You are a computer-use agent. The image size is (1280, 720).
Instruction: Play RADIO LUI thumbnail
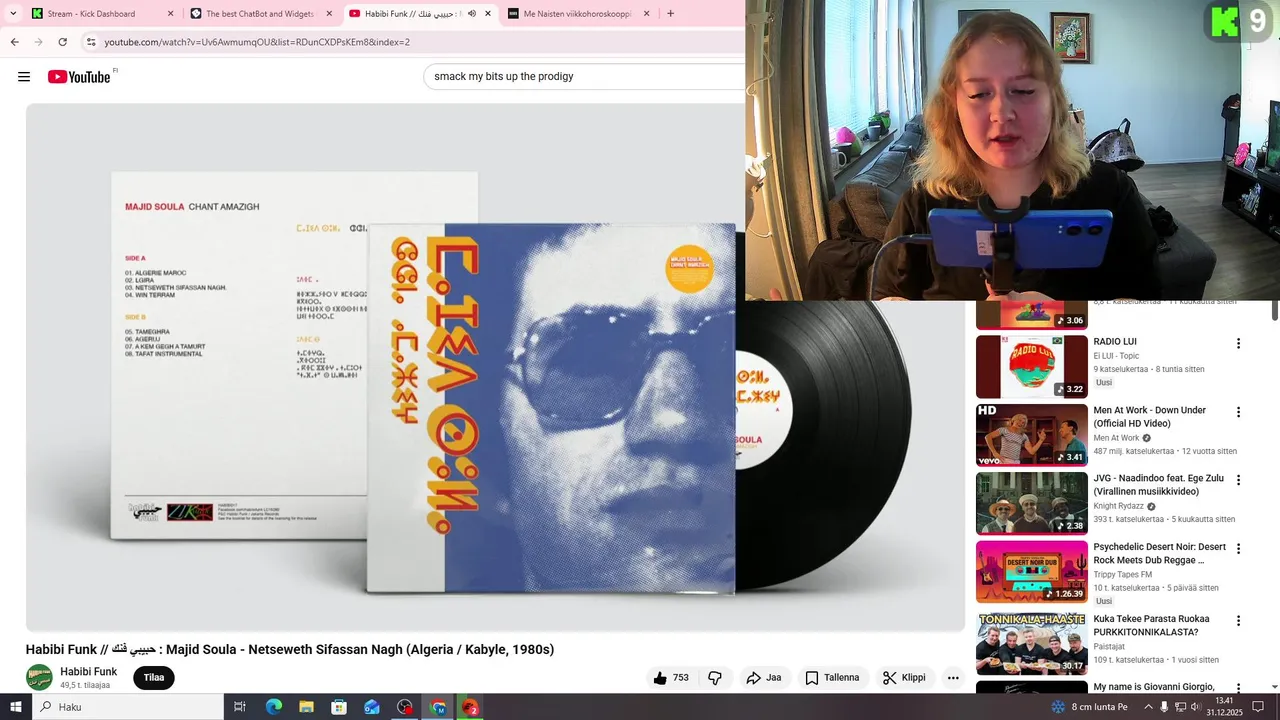point(1031,367)
